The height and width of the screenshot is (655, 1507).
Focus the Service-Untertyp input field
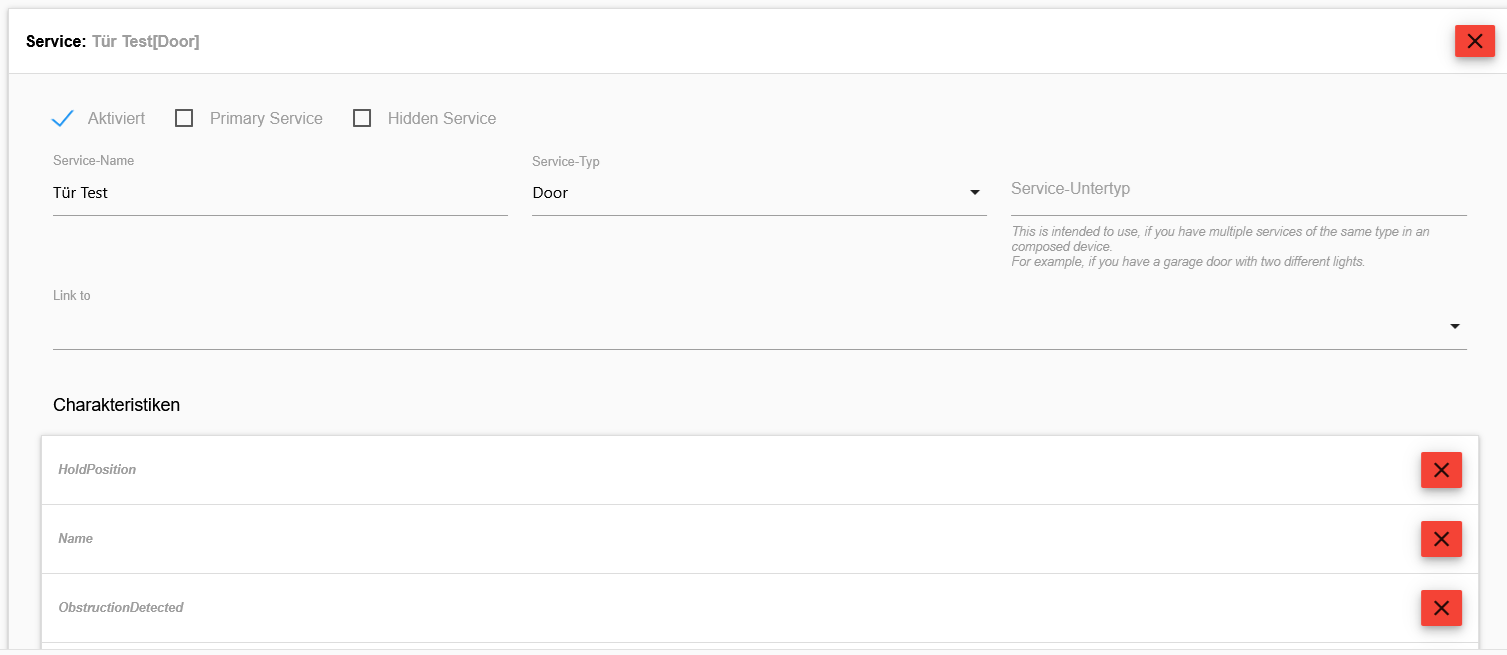[x=1238, y=193]
